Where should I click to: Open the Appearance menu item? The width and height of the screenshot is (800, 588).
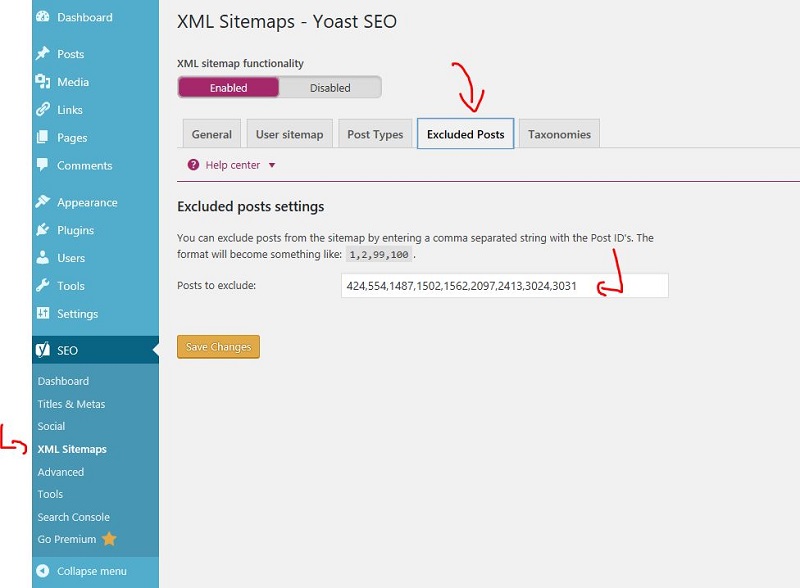pos(95,202)
